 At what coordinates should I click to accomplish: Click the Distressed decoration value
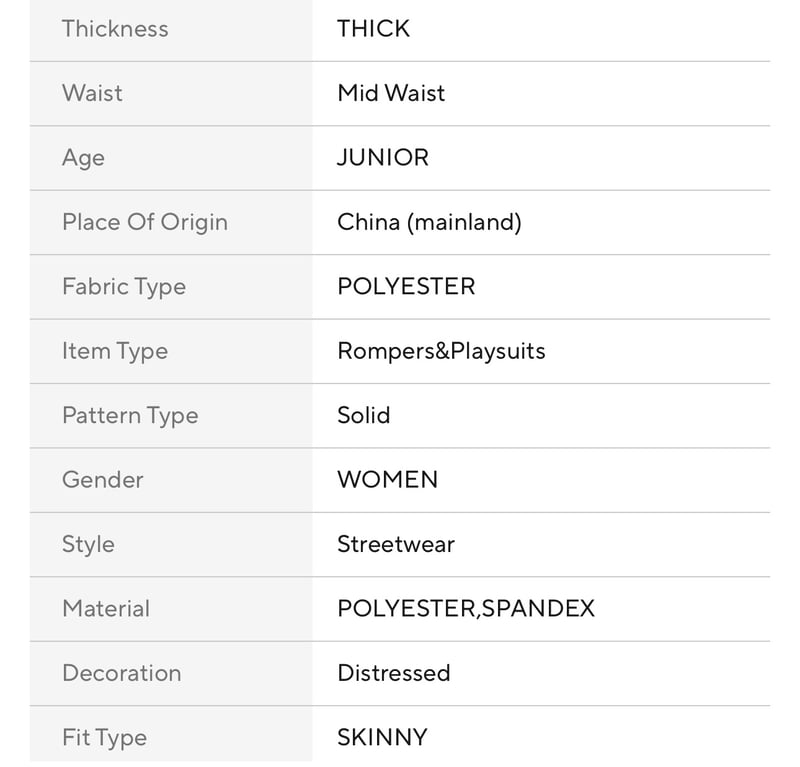394,673
